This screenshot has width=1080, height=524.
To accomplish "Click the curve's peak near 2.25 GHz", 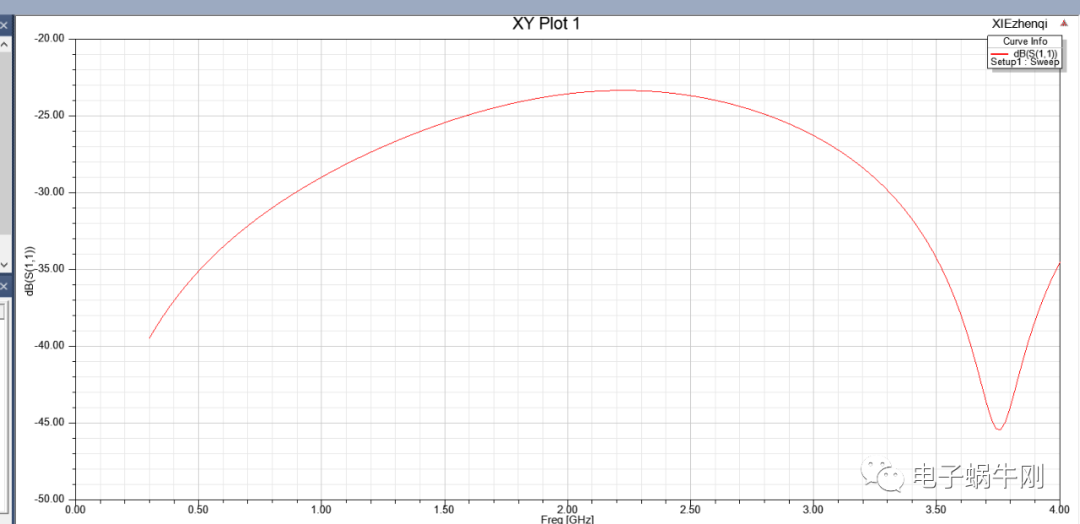I will pyautogui.click(x=622, y=90).
